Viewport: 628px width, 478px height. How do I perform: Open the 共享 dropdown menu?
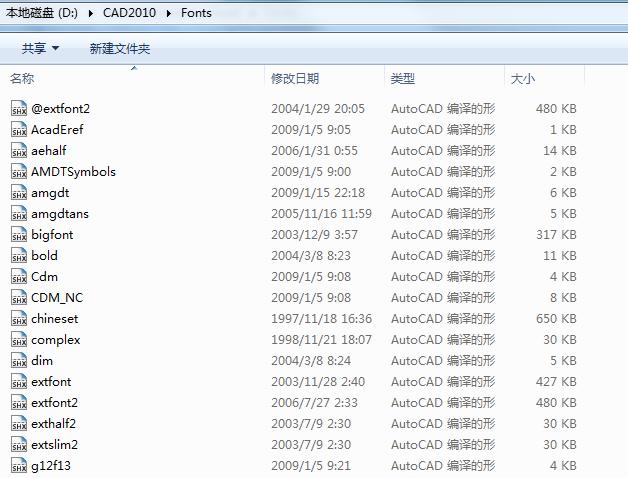[x=40, y=48]
